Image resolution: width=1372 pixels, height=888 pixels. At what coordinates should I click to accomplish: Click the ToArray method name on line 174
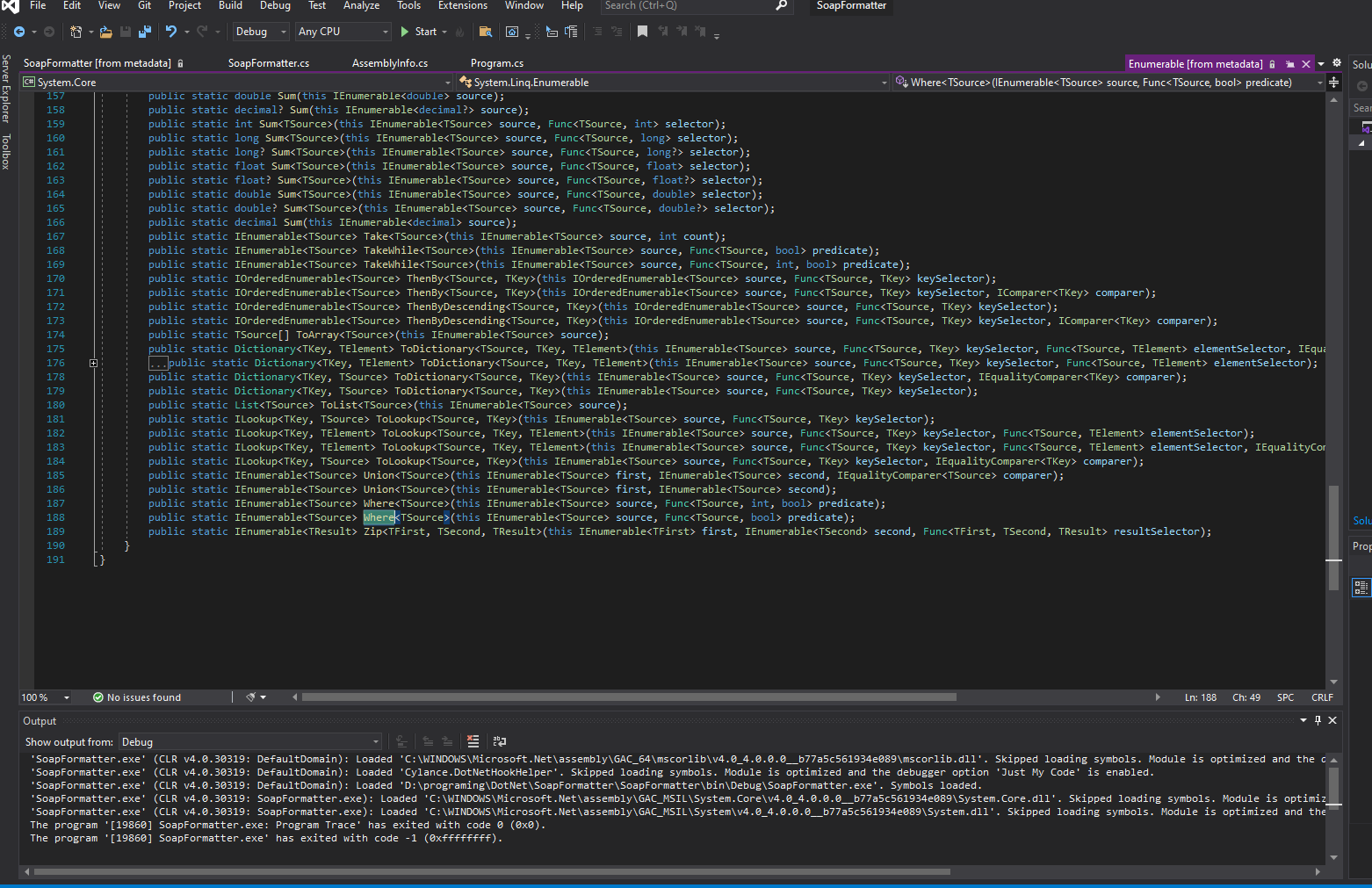pos(317,335)
